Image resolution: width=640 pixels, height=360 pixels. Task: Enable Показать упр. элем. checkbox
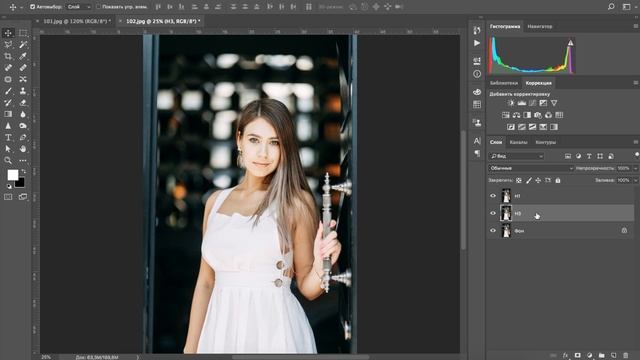(98, 7)
